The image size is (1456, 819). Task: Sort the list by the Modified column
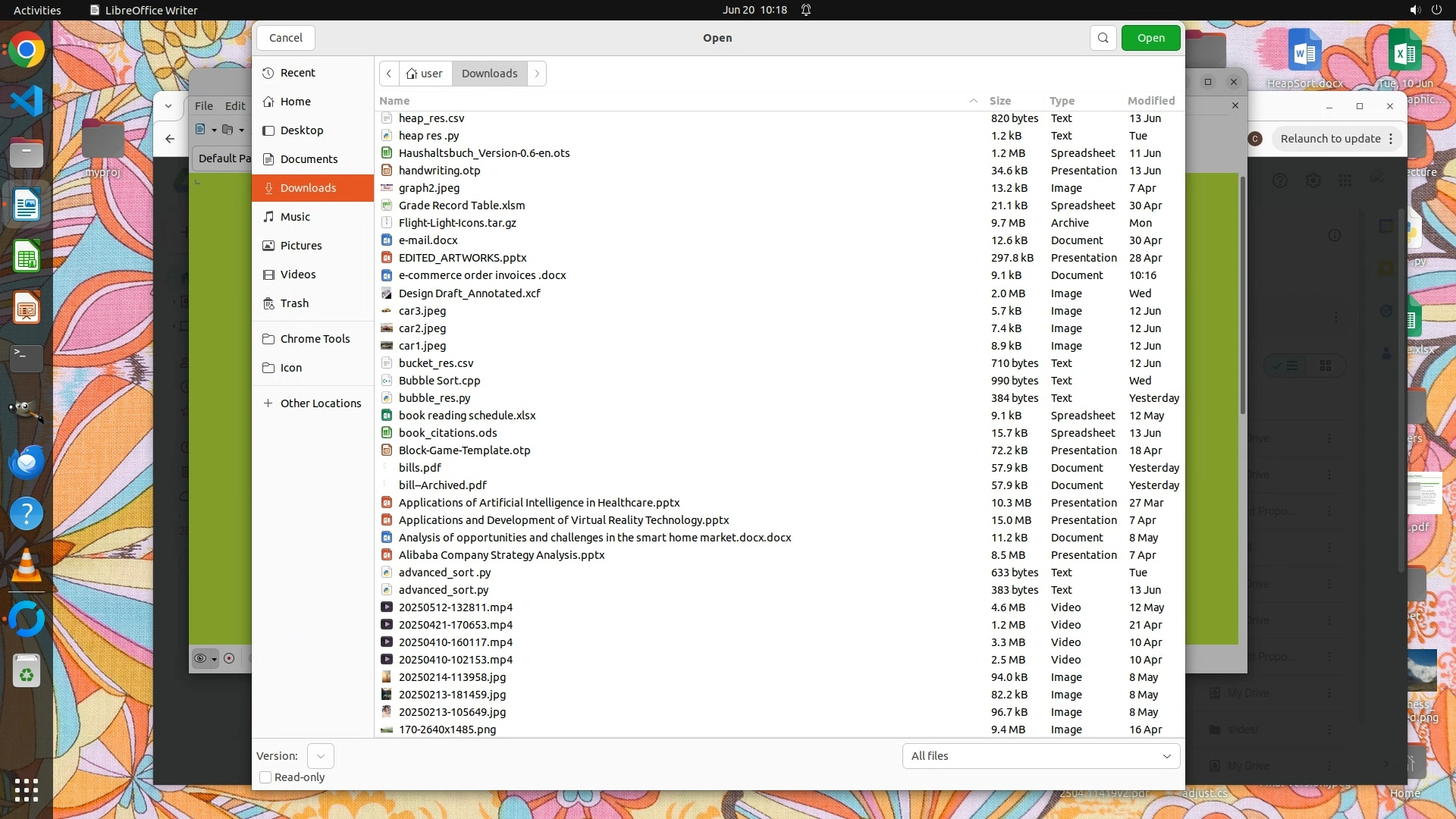[x=1150, y=101]
